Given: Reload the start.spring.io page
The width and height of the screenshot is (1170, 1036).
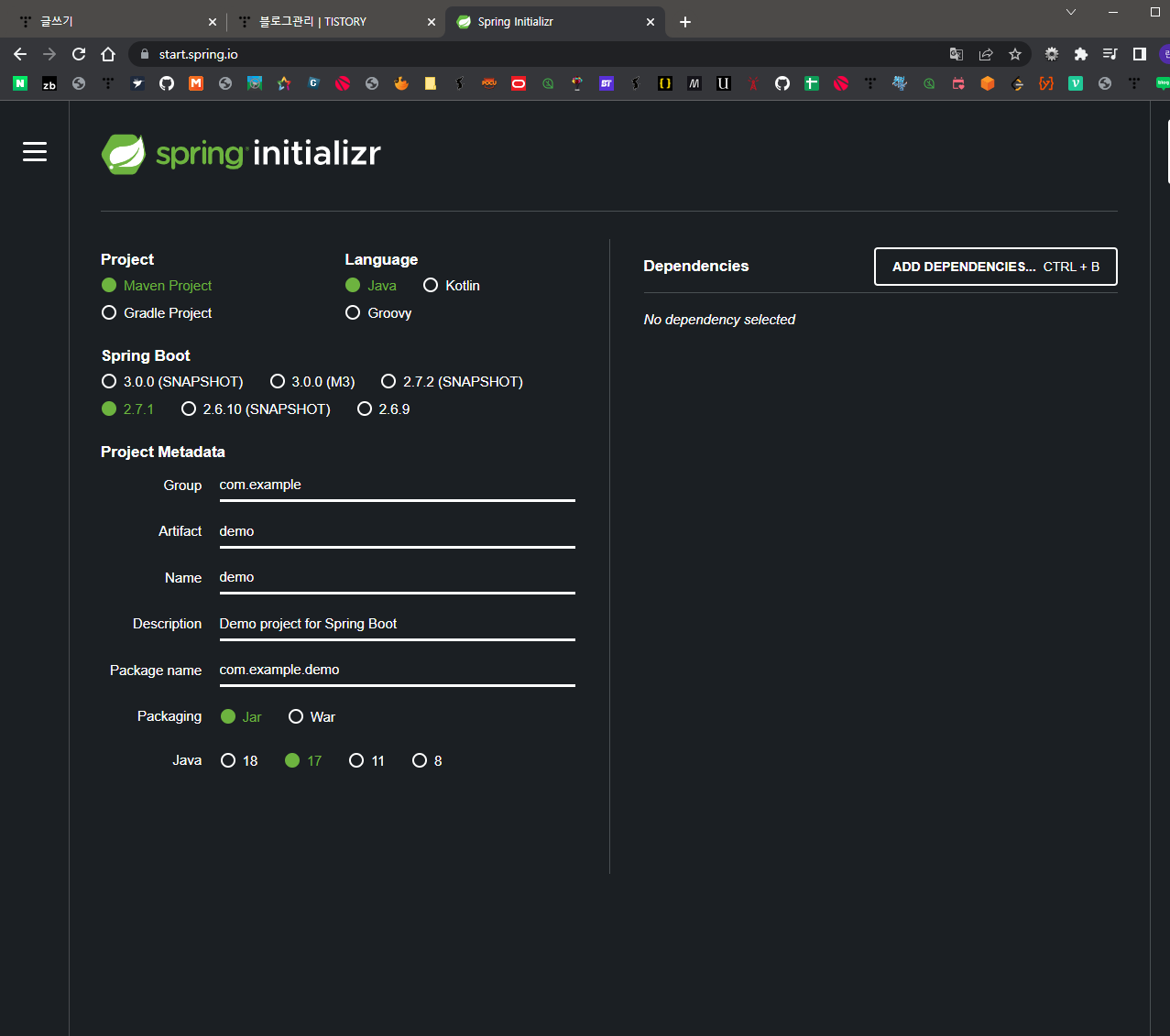Looking at the screenshot, I should point(79,54).
